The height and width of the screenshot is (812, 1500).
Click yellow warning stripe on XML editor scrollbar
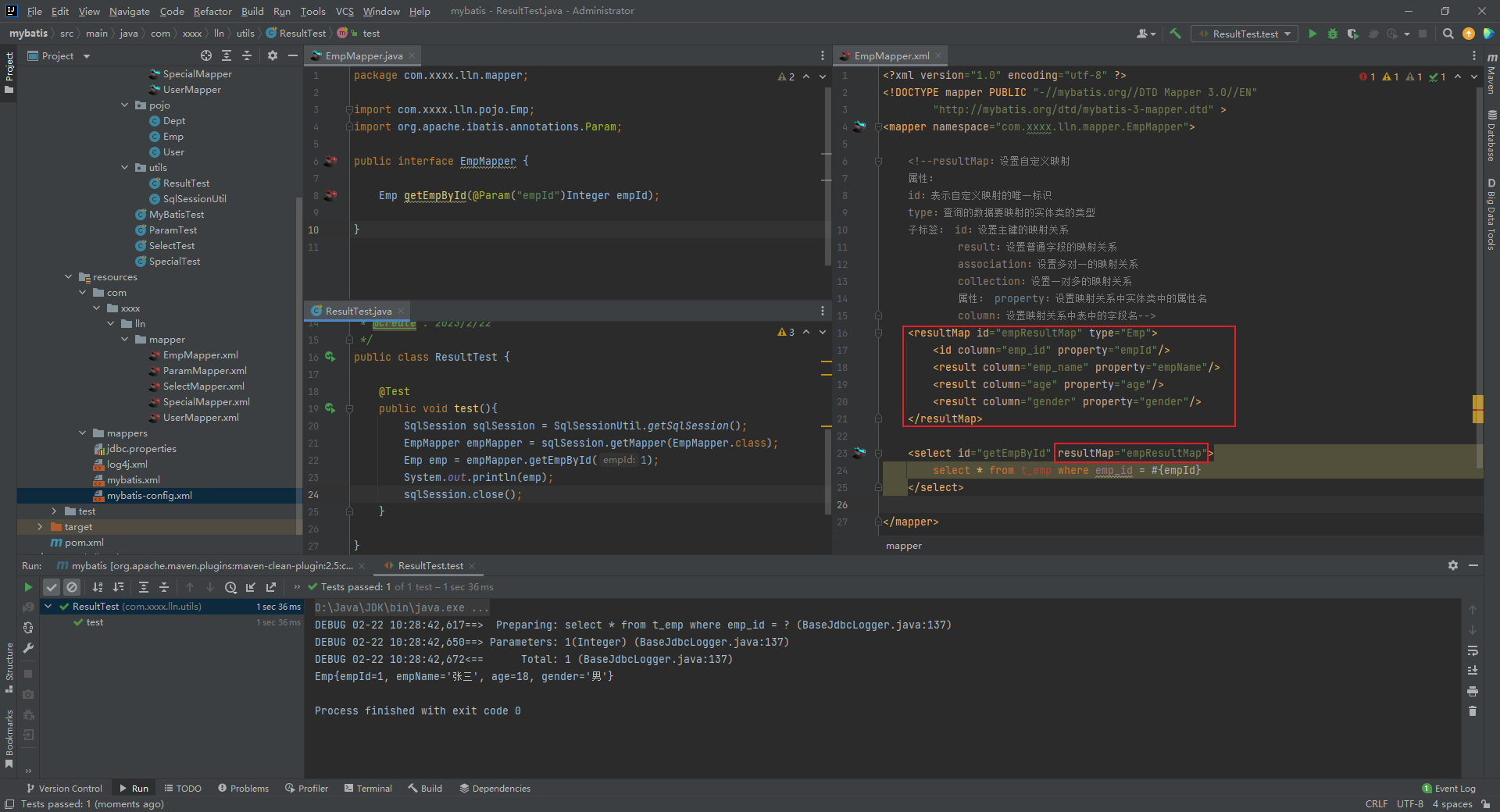1477,403
